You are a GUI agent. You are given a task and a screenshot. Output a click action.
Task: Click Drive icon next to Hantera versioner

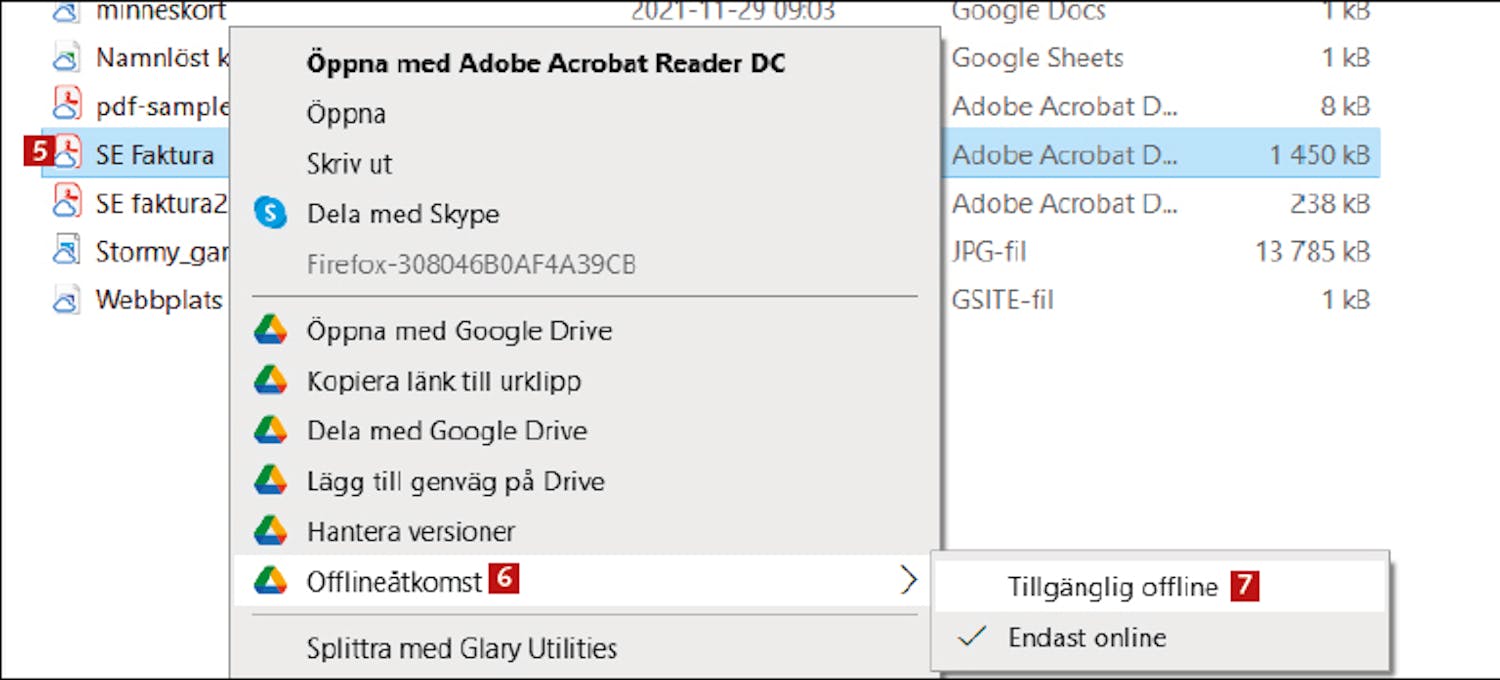coord(270,531)
